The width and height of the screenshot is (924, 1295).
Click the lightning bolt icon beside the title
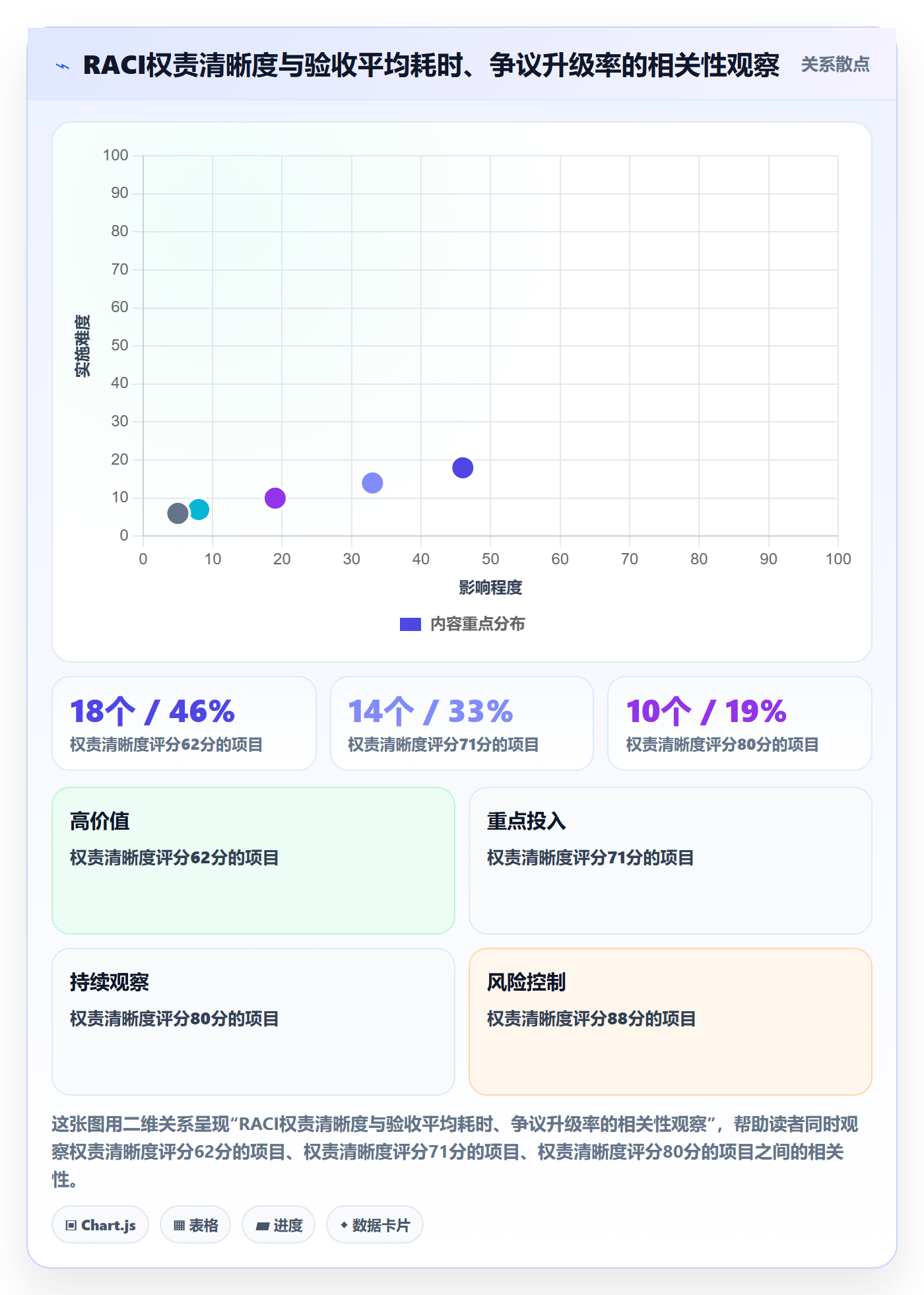63,66
